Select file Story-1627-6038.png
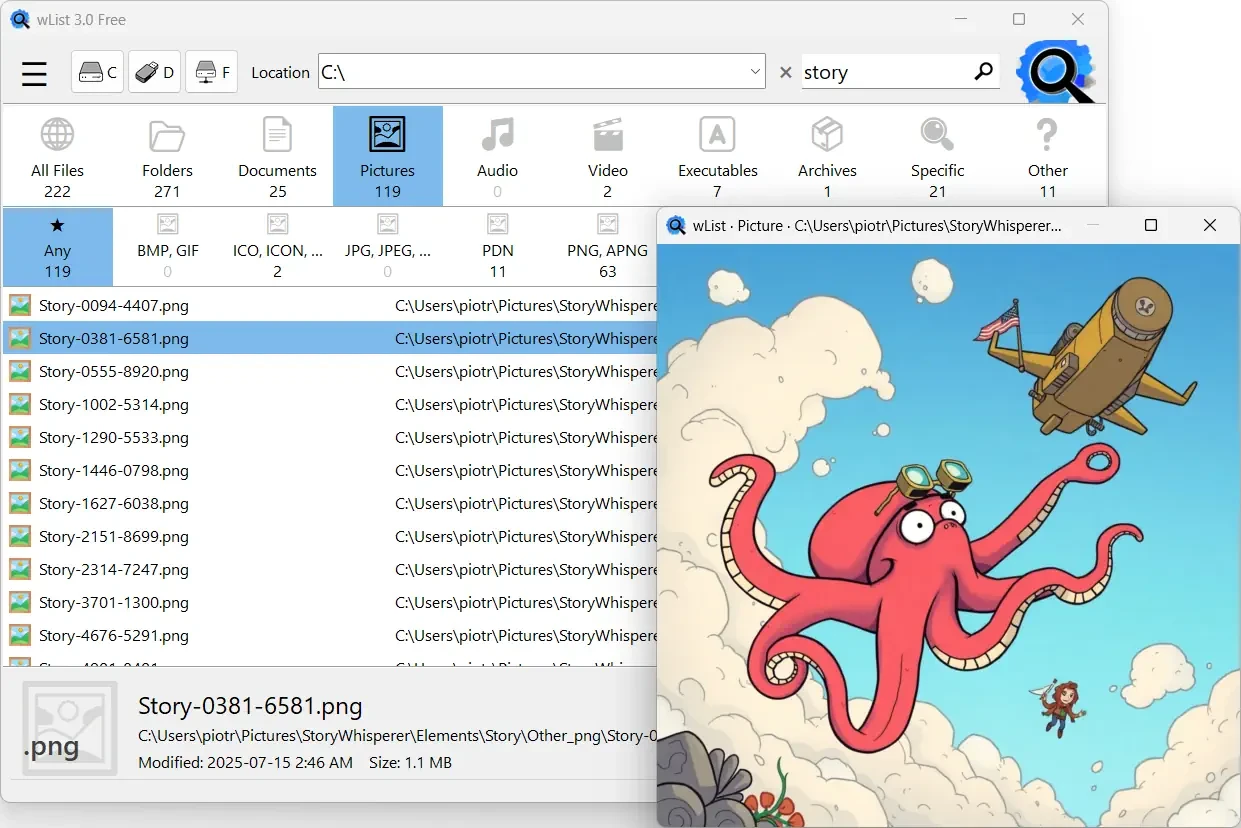 (x=330, y=503)
